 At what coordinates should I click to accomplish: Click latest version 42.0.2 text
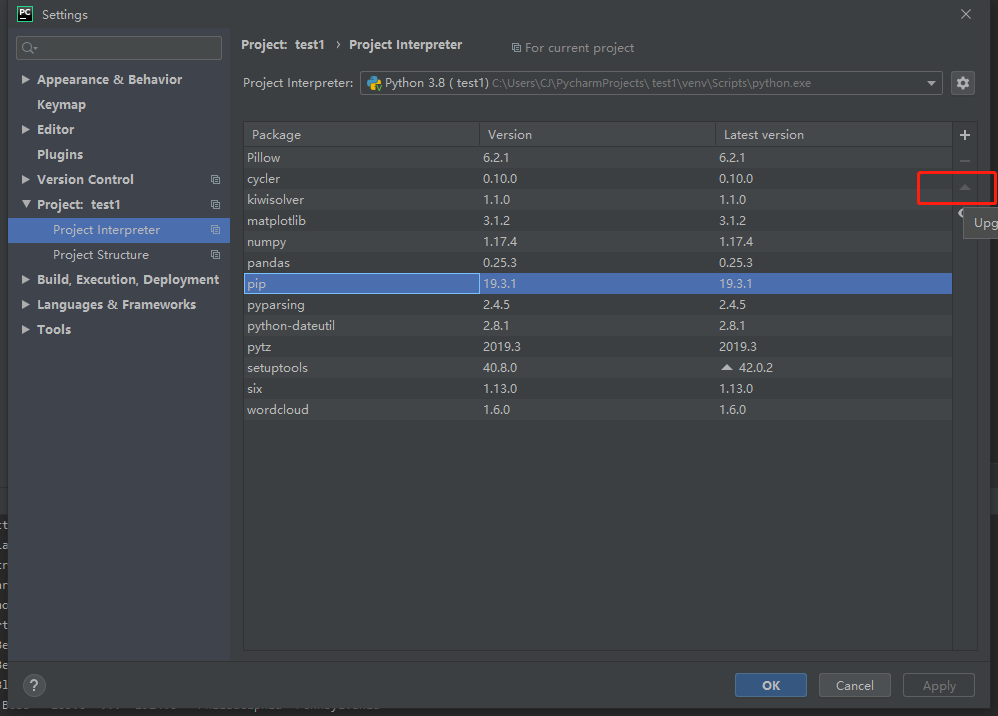(x=756, y=368)
